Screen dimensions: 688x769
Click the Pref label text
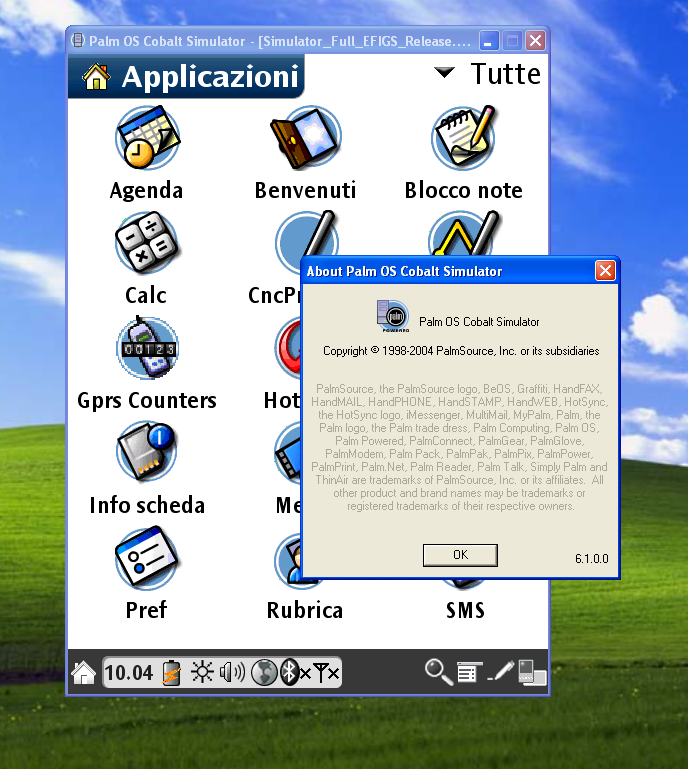[146, 610]
